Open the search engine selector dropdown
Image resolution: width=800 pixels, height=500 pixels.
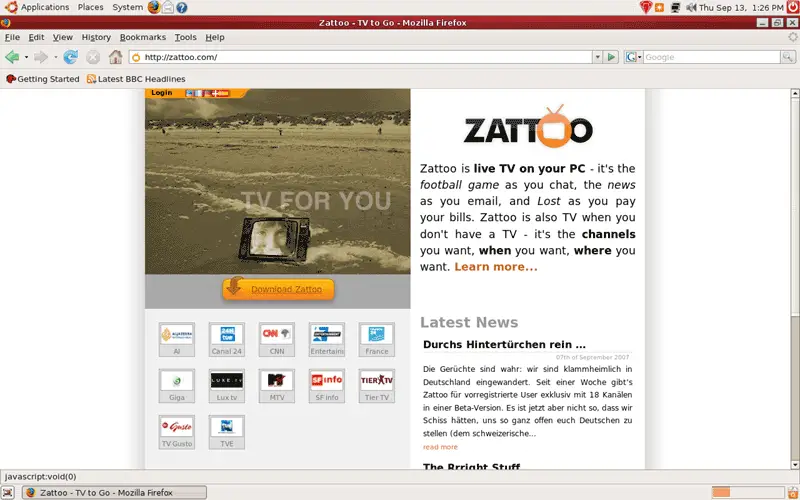634,57
